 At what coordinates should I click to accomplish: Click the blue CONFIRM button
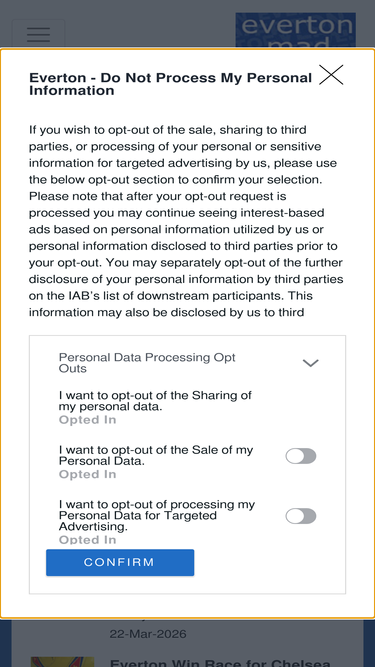[x=120, y=562]
